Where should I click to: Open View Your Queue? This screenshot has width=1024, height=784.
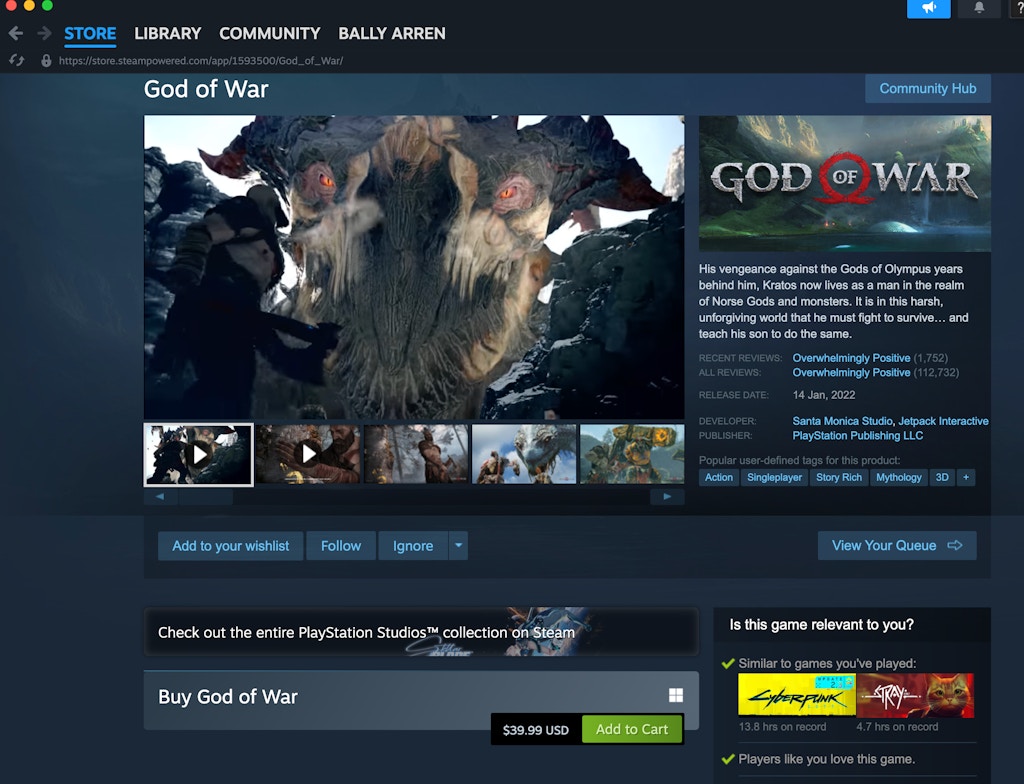coord(897,546)
